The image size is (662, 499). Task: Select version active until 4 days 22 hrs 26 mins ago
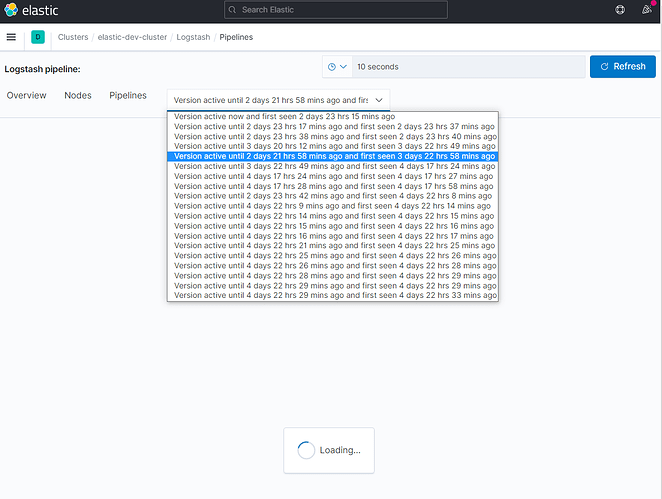pos(333,266)
